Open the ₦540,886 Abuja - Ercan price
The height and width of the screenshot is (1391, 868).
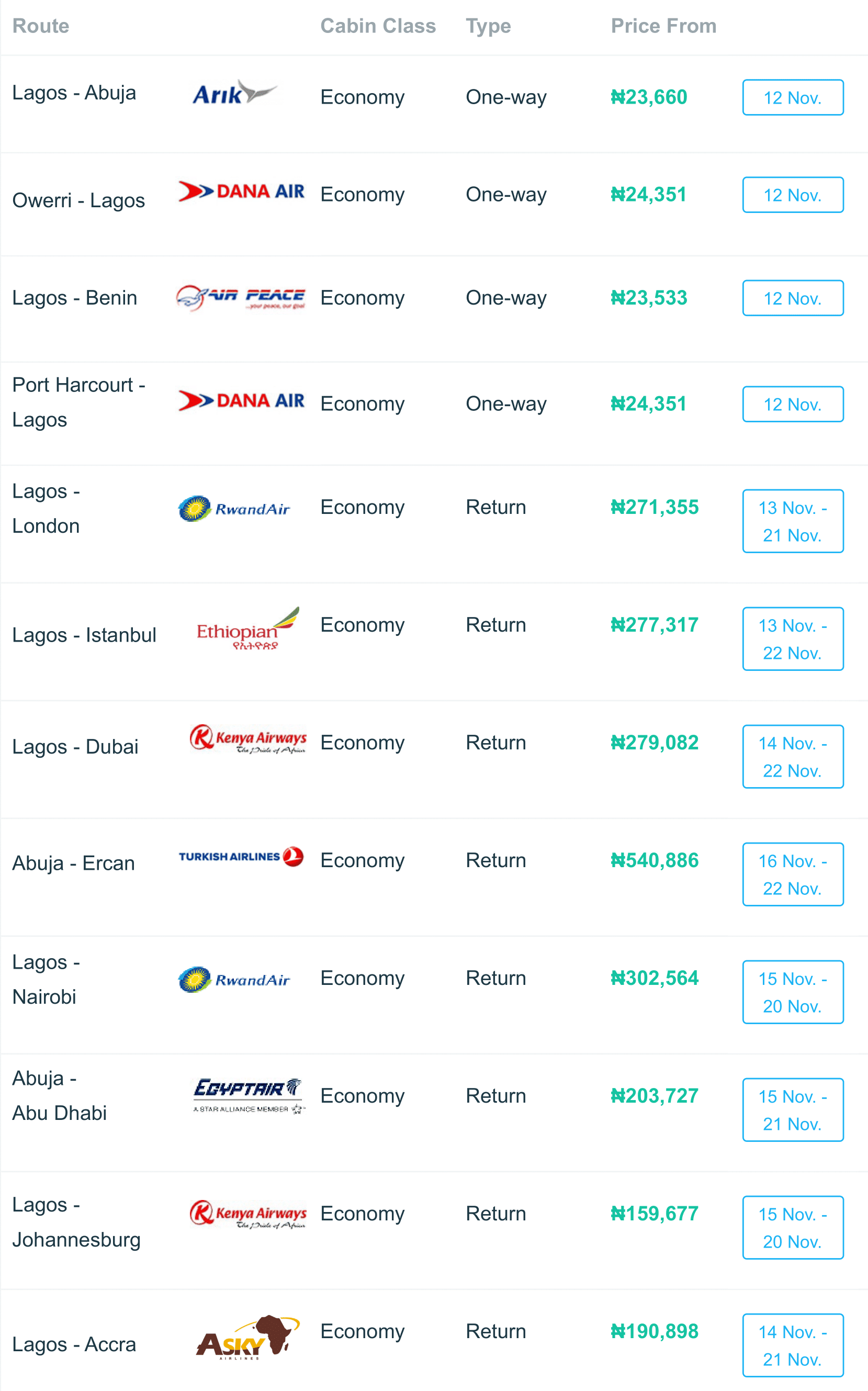point(655,860)
